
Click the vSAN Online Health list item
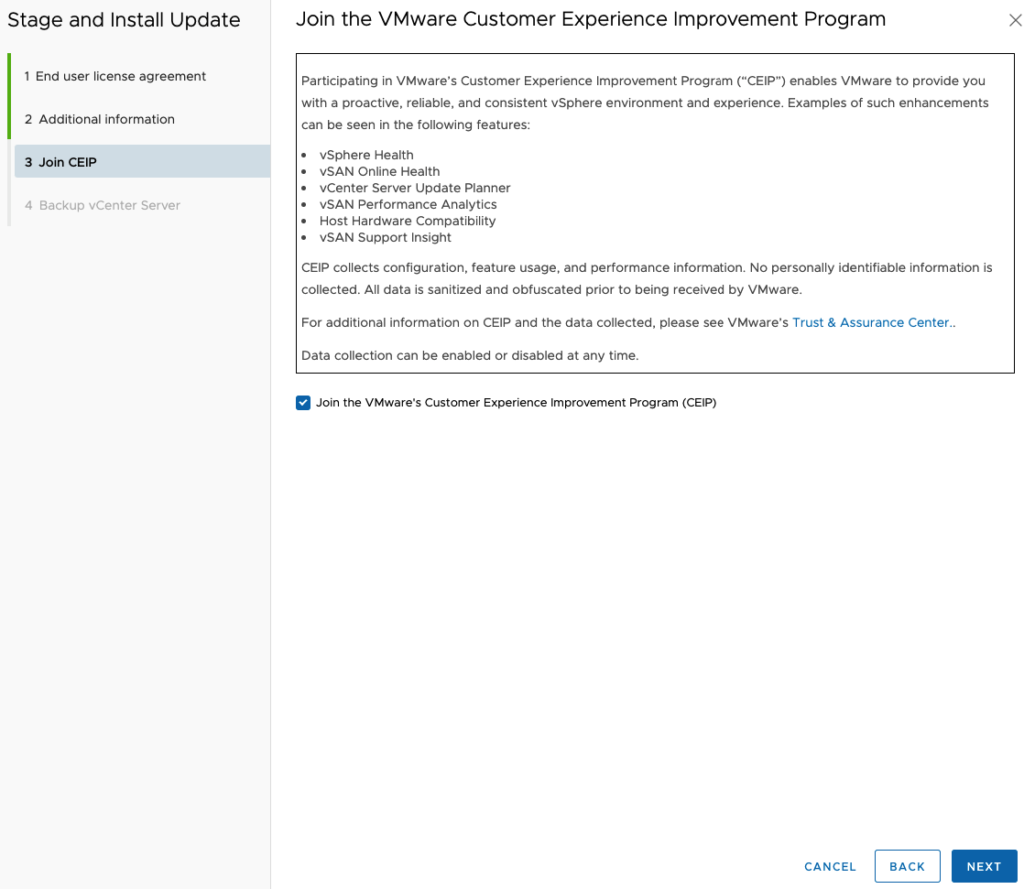[x=379, y=171]
